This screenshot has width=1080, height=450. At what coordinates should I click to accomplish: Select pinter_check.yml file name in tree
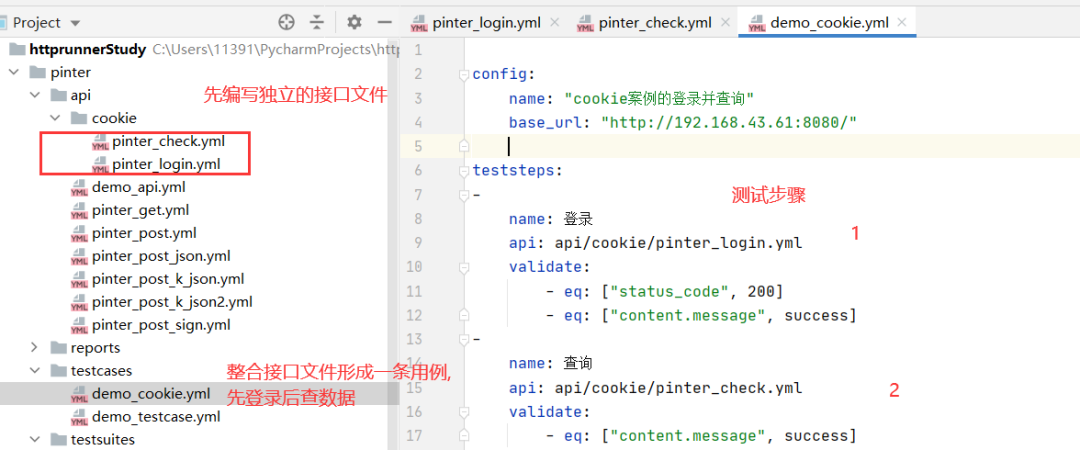coord(169,141)
